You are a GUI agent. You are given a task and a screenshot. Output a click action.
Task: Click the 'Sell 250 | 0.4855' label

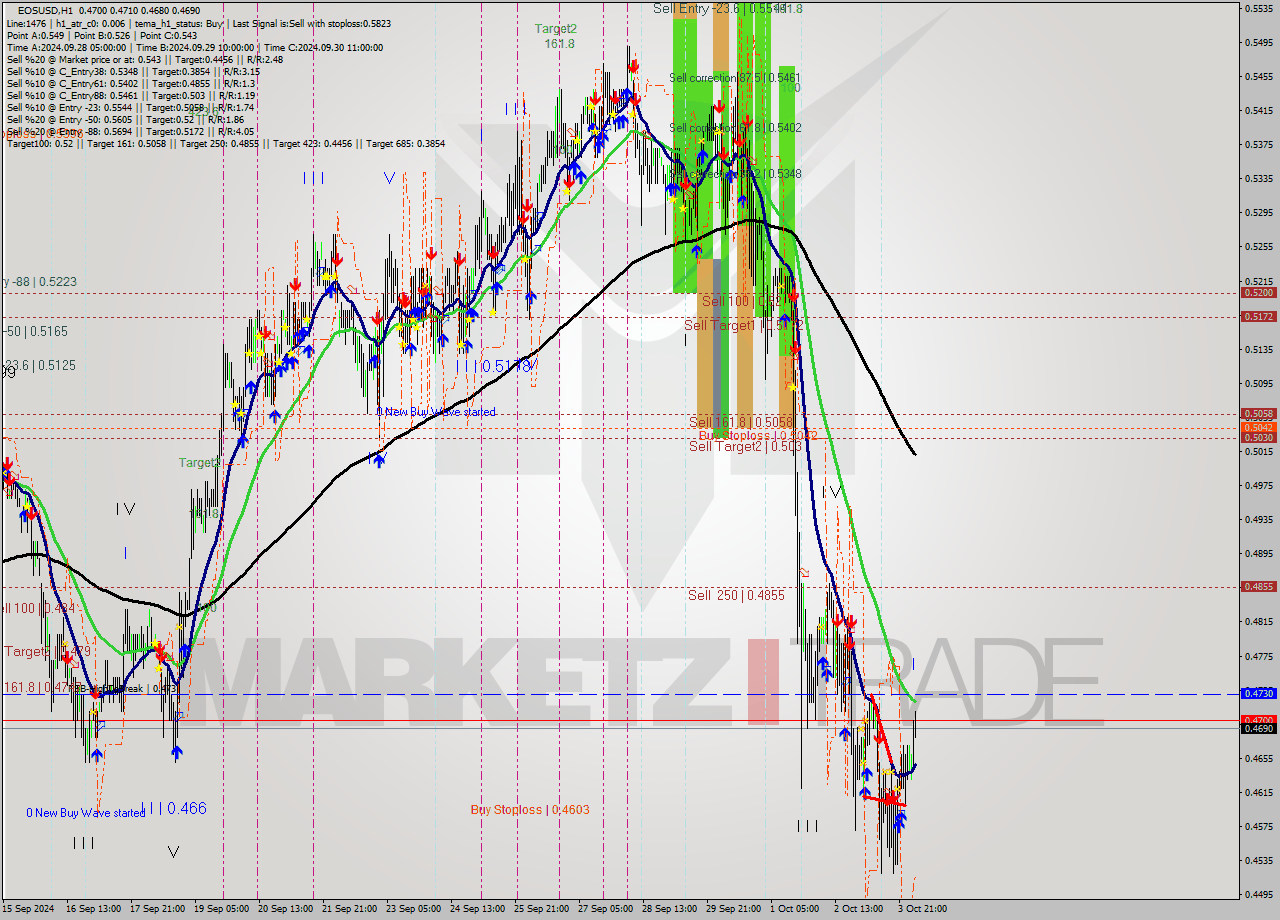click(736, 595)
